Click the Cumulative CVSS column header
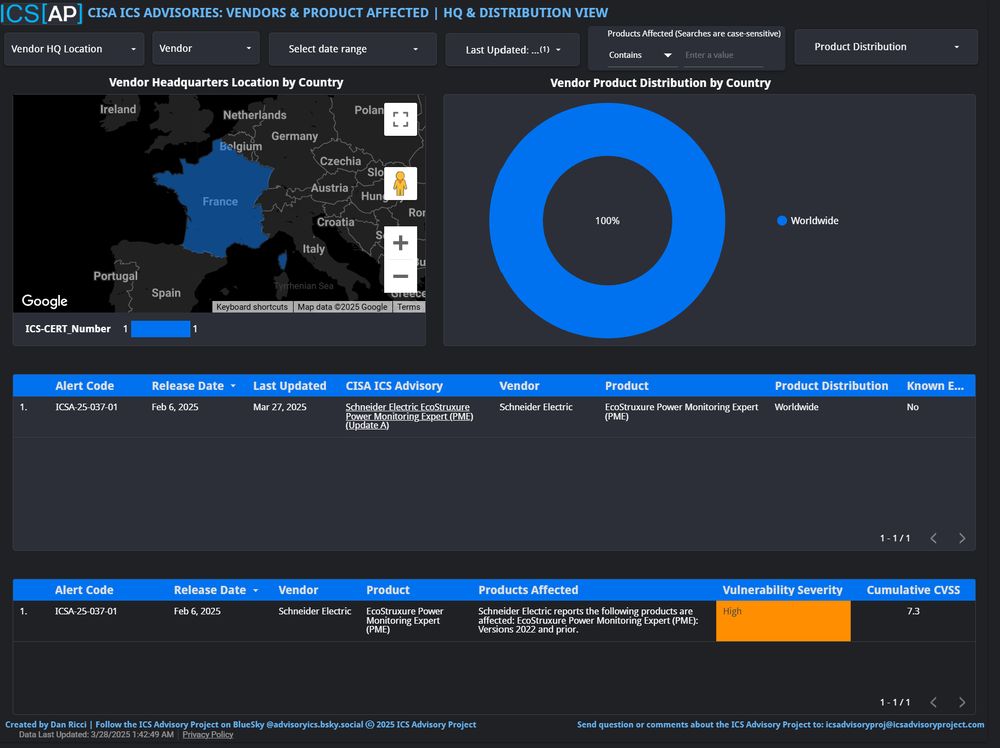The width and height of the screenshot is (1000, 748). [913, 590]
